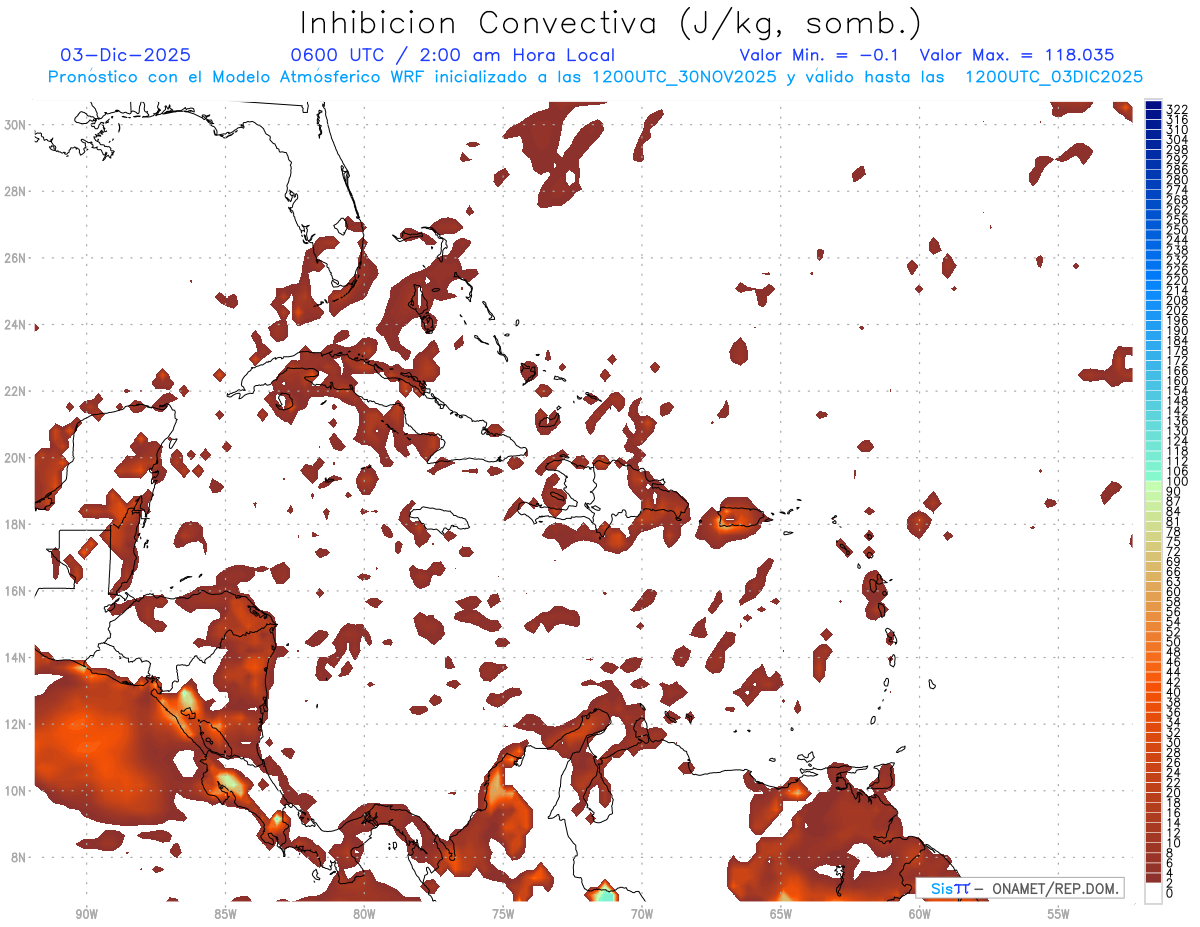Click the 70W longitude axis label

coord(642,914)
